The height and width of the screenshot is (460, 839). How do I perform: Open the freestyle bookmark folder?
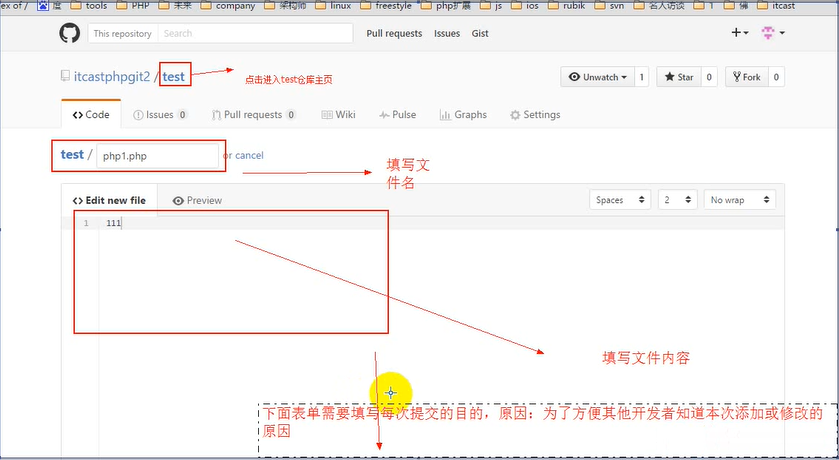click(386, 5)
